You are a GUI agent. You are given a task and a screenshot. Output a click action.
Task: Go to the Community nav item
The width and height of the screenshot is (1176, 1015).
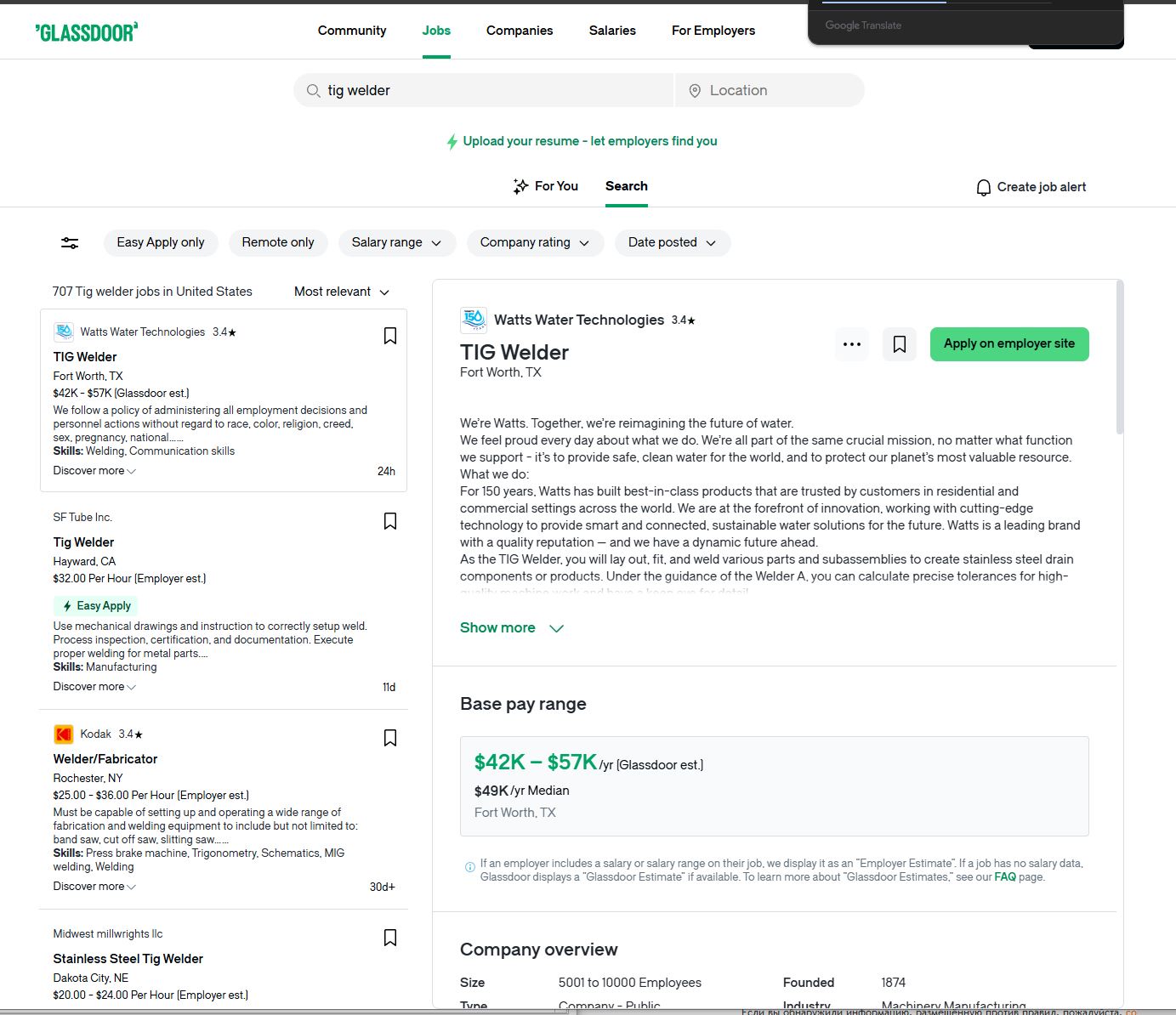[x=352, y=31]
